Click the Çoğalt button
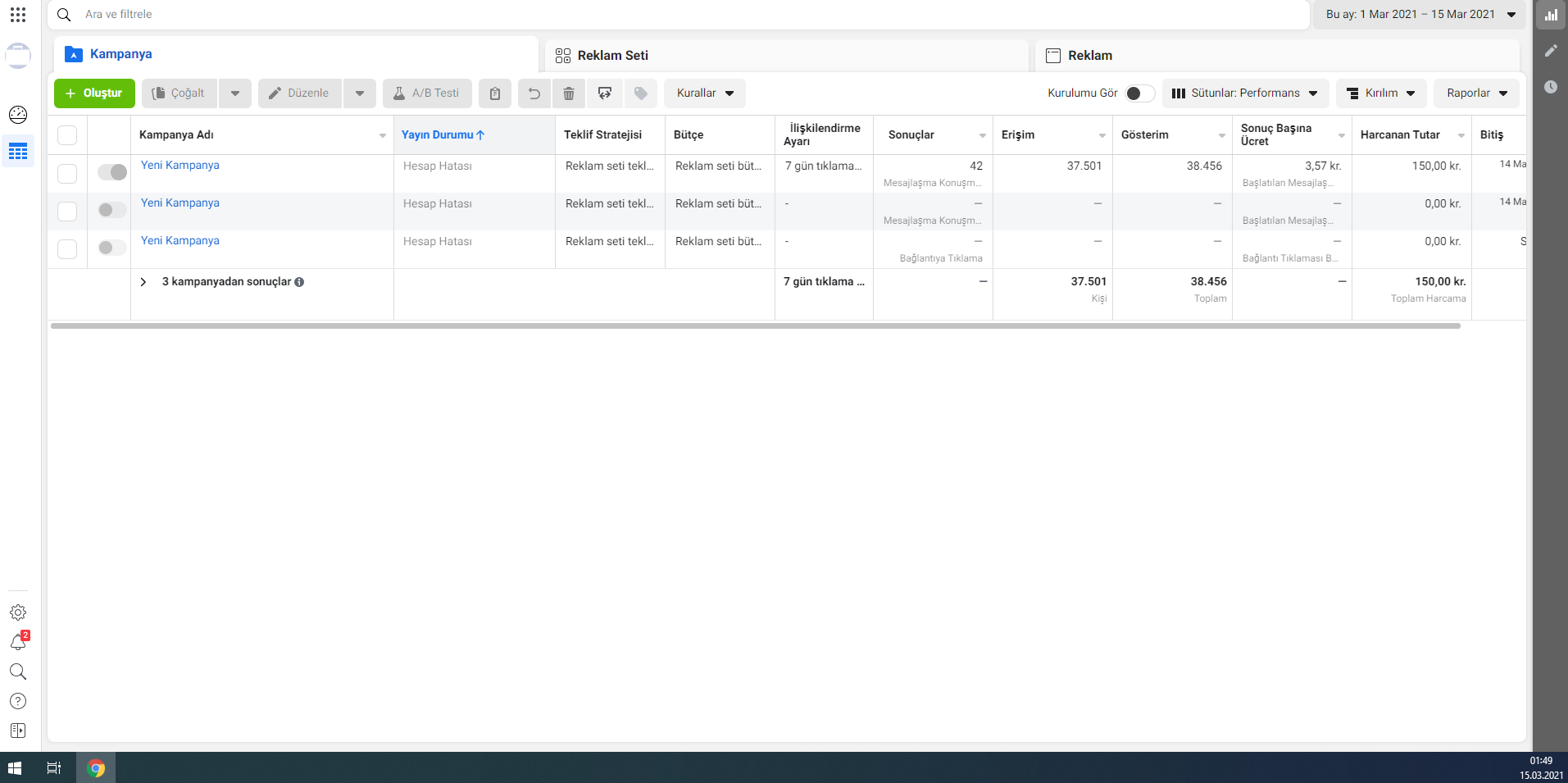This screenshot has width=1568, height=783. 180,93
